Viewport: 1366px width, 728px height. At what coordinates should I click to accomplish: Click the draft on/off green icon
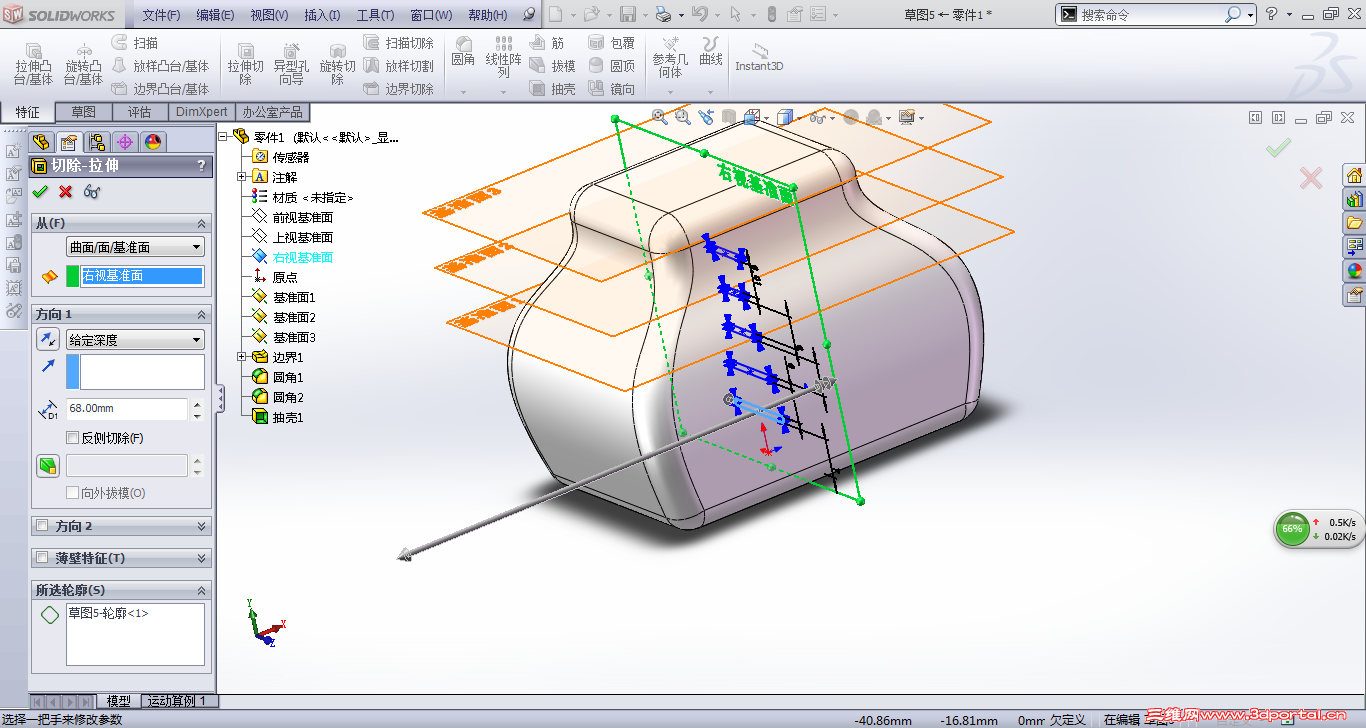[48, 466]
